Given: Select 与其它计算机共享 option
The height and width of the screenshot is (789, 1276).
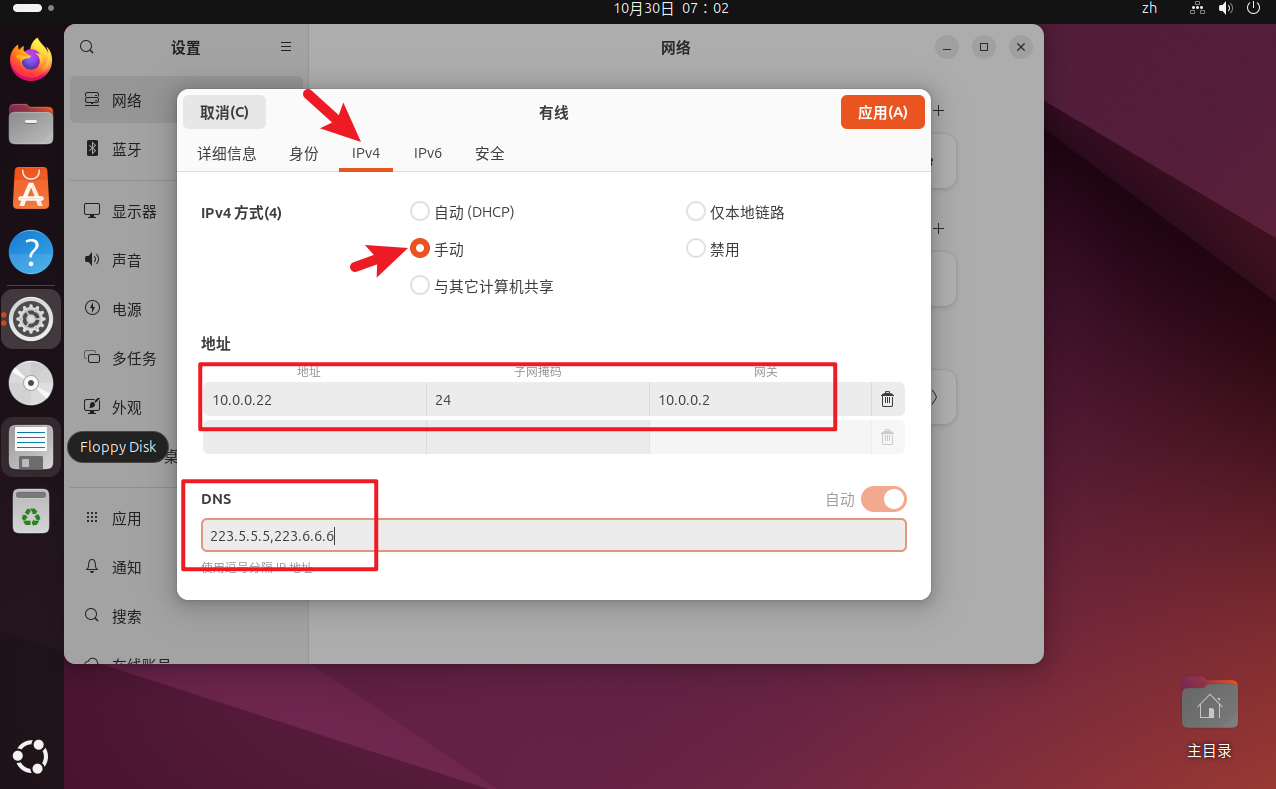Looking at the screenshot, I should coord(420,286).
